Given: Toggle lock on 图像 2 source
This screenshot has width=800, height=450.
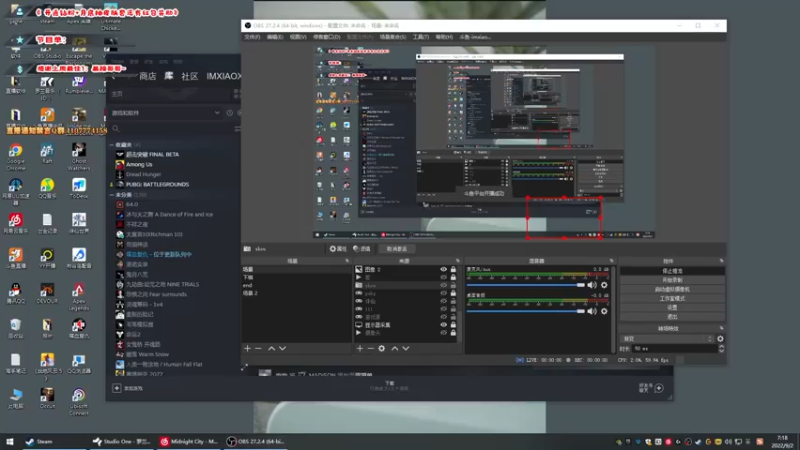Looking at the screenshot, I should coord(453,269).
